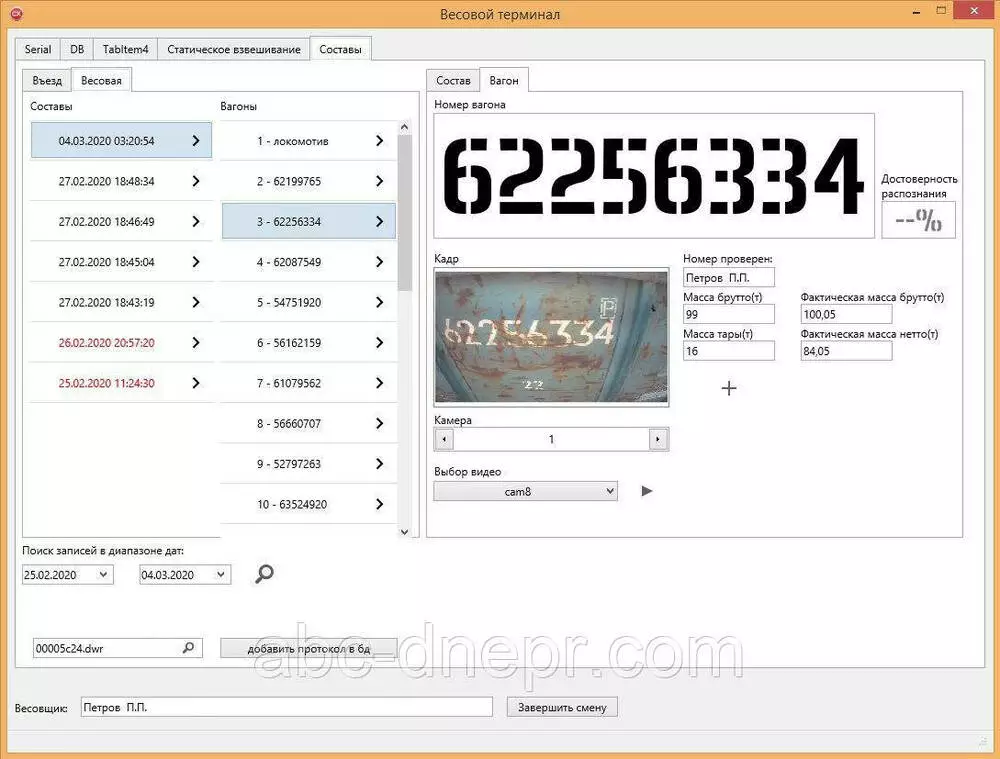Click the wagon number frame thumbnail

(551, 337)
